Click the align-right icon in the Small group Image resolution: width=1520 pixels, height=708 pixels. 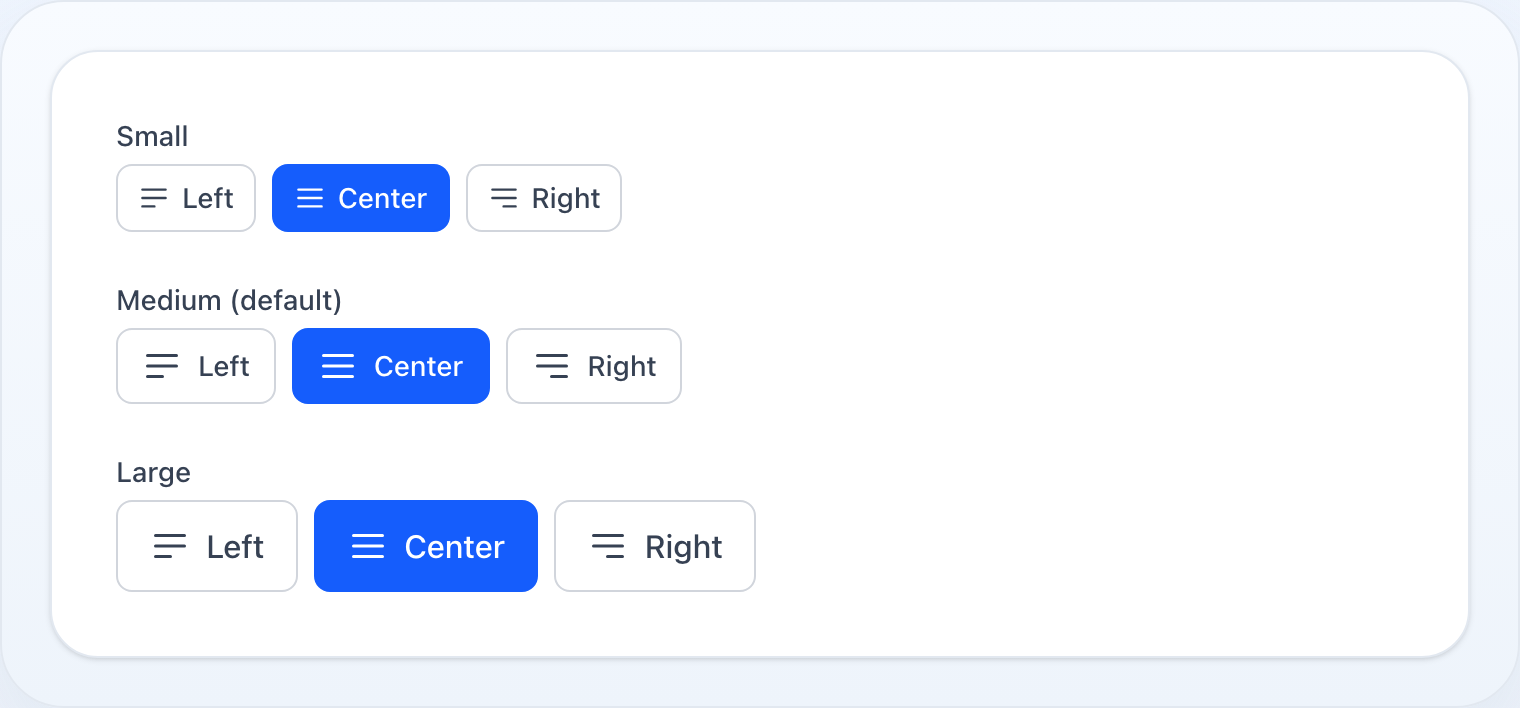pos(504,198)
